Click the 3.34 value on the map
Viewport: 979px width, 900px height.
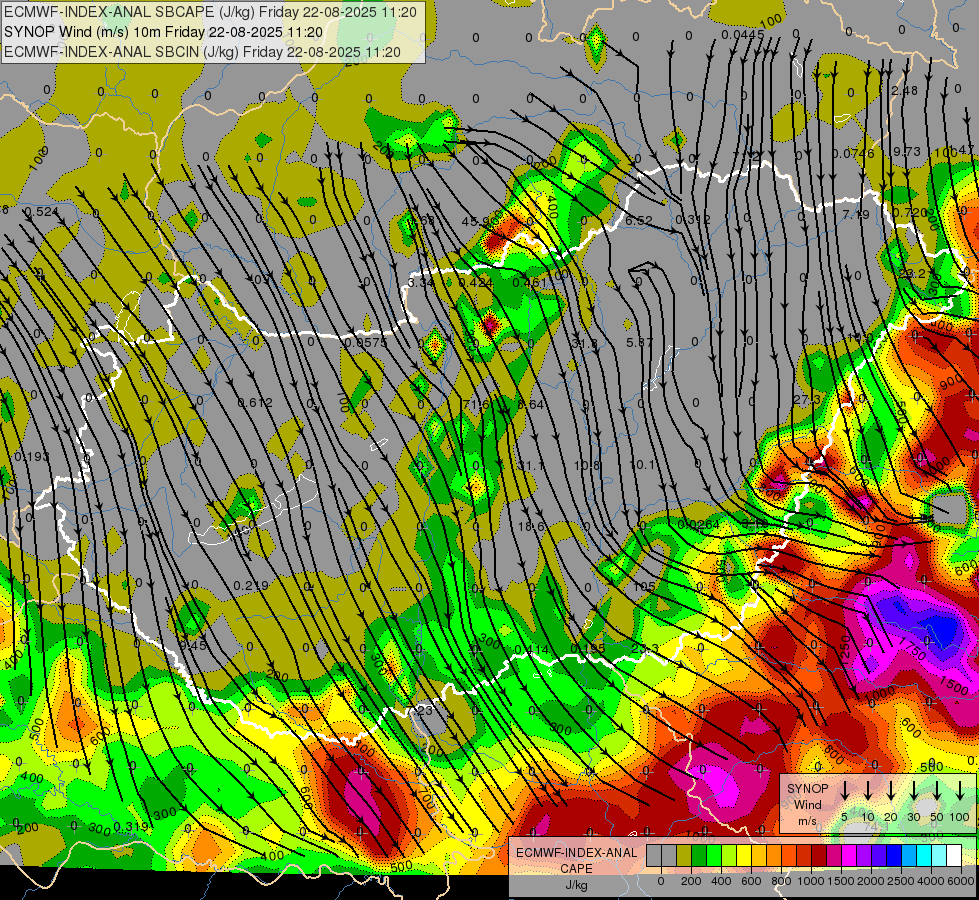(x=421, y=283)
